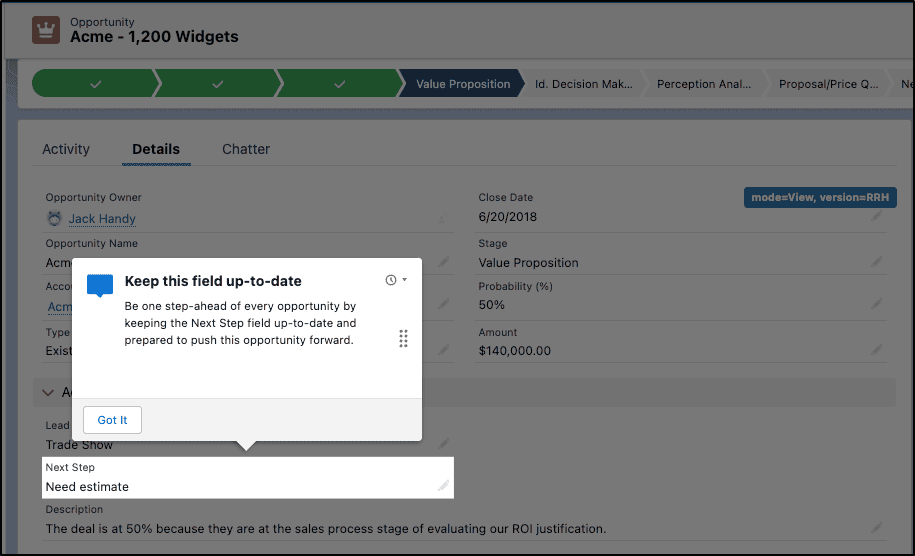Click the edit pencil beside Close Date

[876, 216]
